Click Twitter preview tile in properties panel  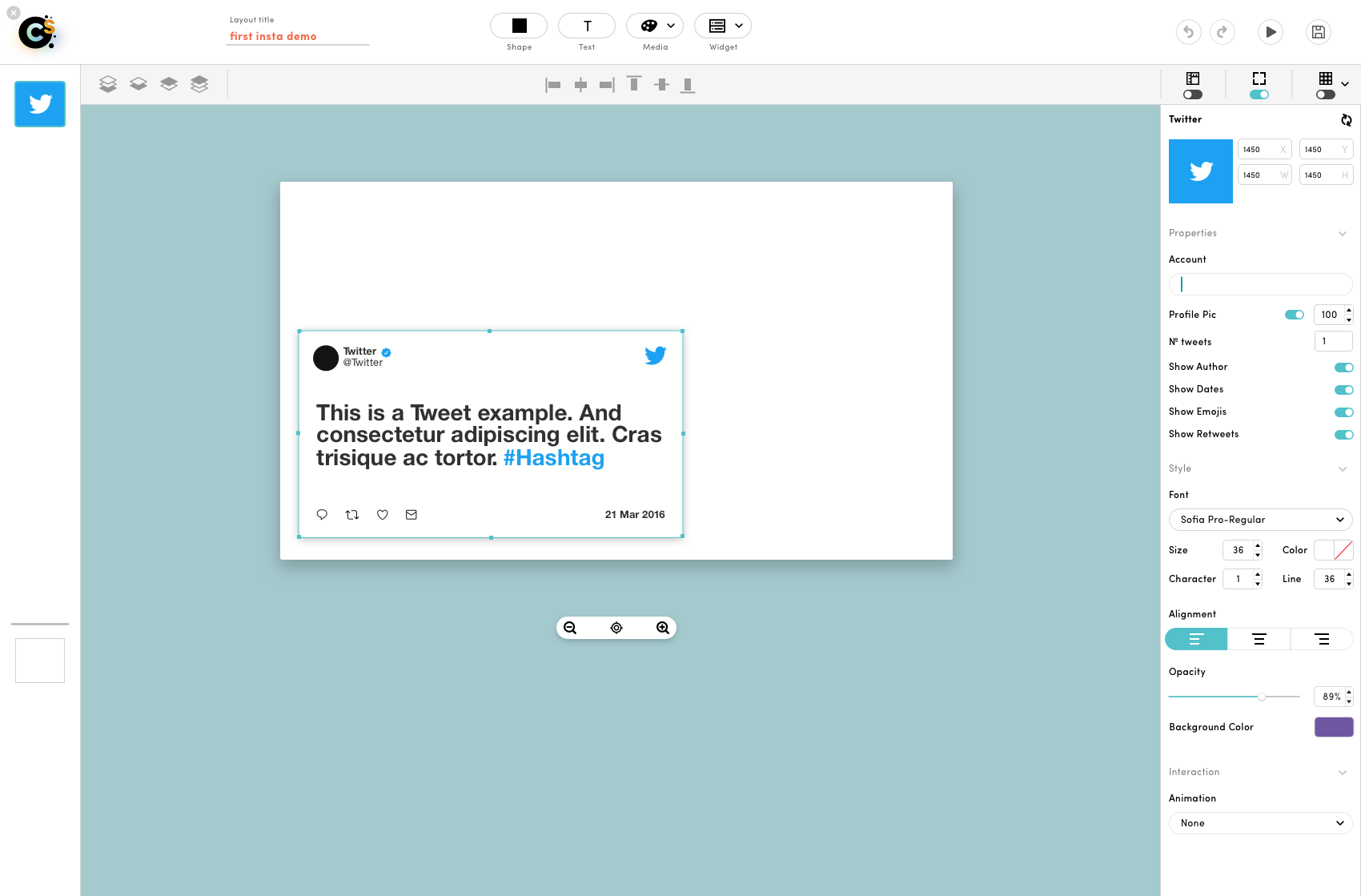point(1201,171)
